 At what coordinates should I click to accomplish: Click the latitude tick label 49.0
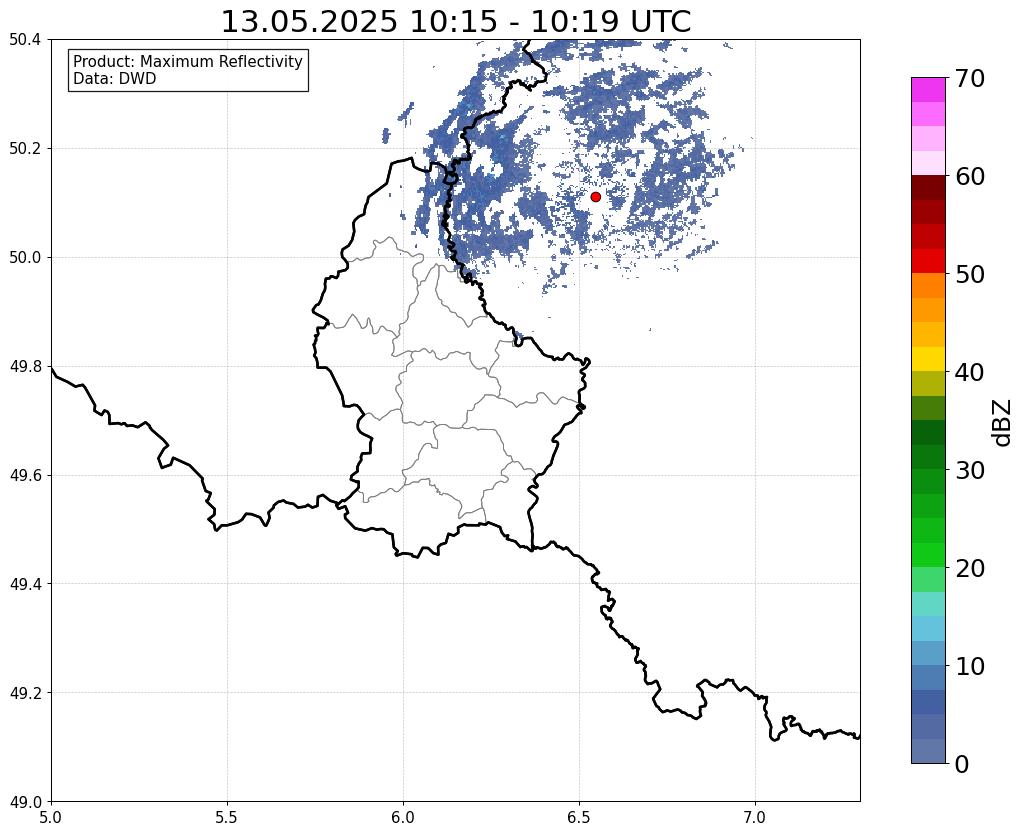click(25, 802)
